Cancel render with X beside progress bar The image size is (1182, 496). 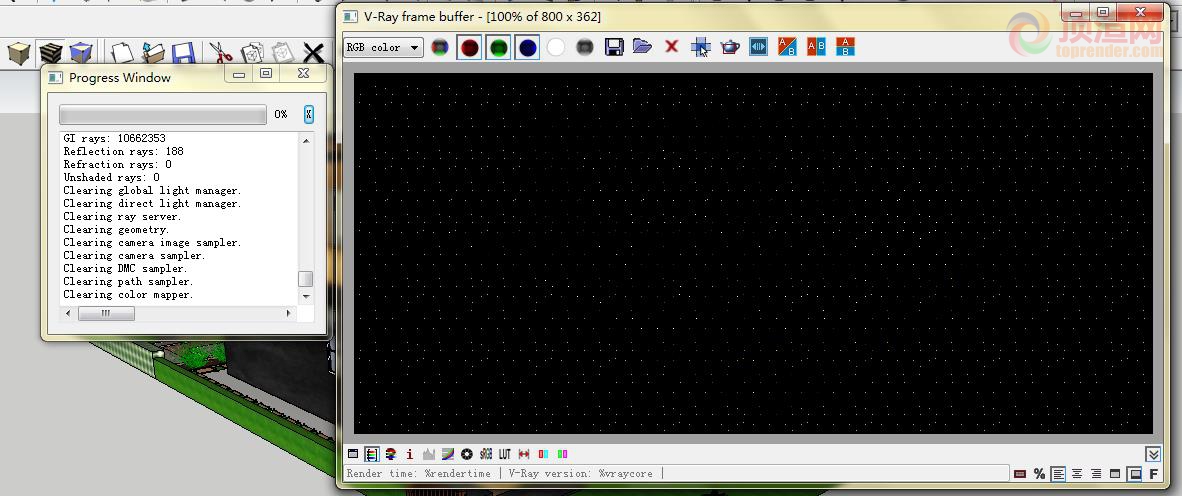coord(308,114)
